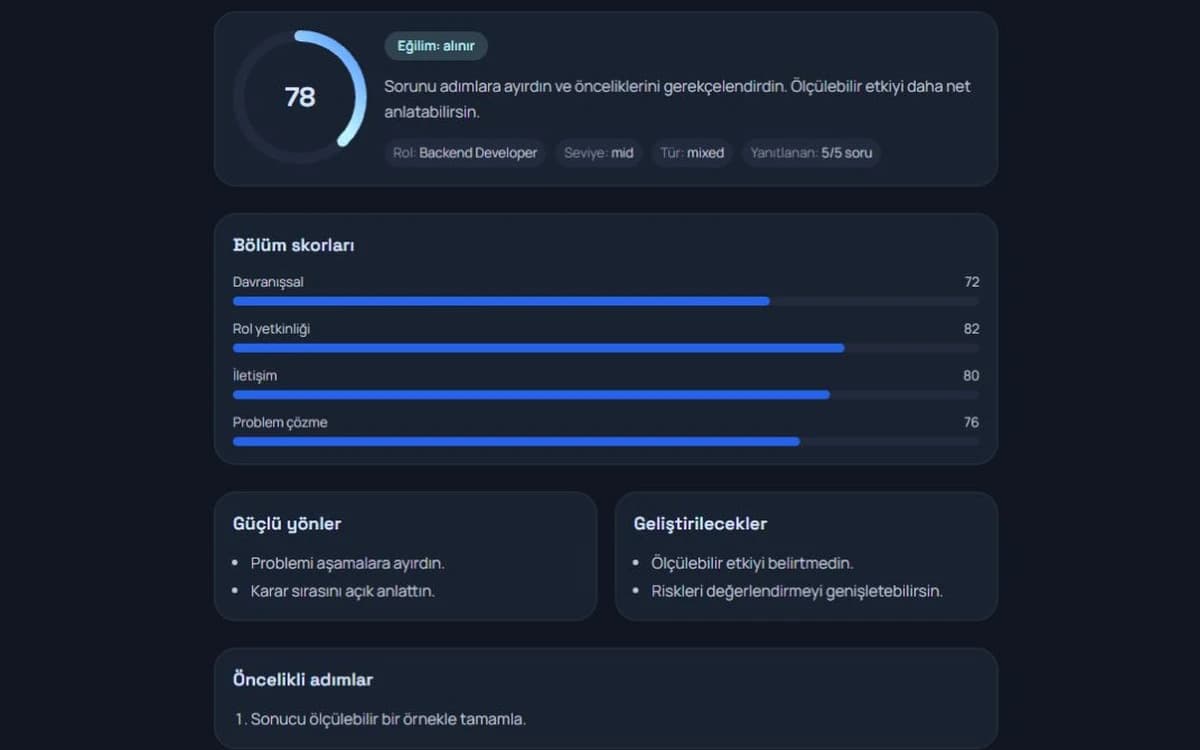Click the Davranışsal score progress bar

coord(606,301)
